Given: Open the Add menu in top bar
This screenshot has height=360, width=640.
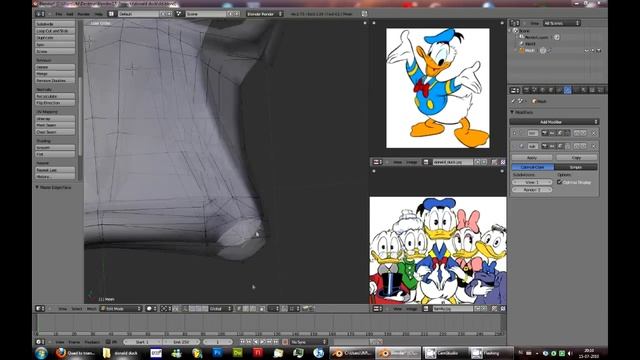Looking at the screenshot, I should point(70,14).
